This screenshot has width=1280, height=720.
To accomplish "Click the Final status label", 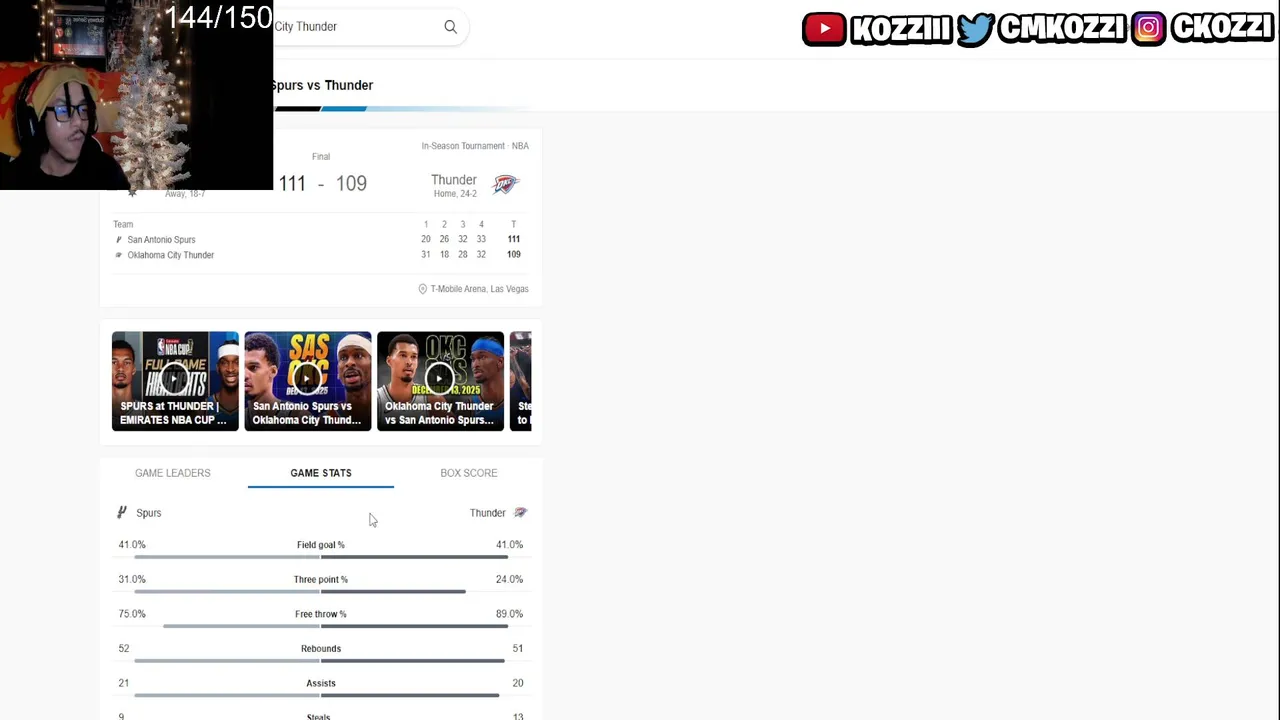I will pos(321,156).
